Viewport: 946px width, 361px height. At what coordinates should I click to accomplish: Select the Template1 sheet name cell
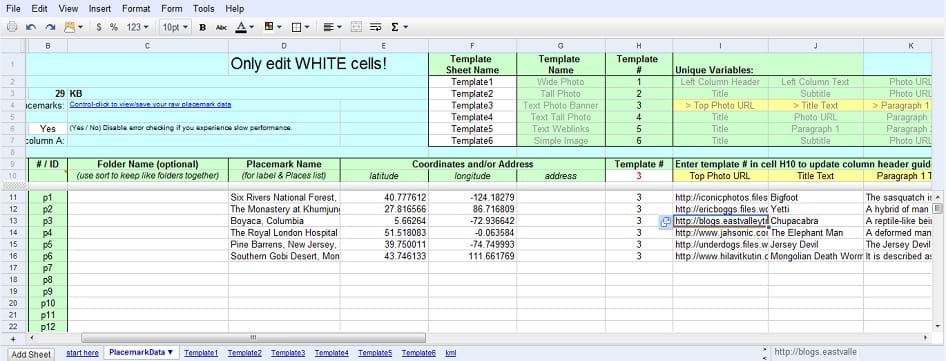pos(472,82)
